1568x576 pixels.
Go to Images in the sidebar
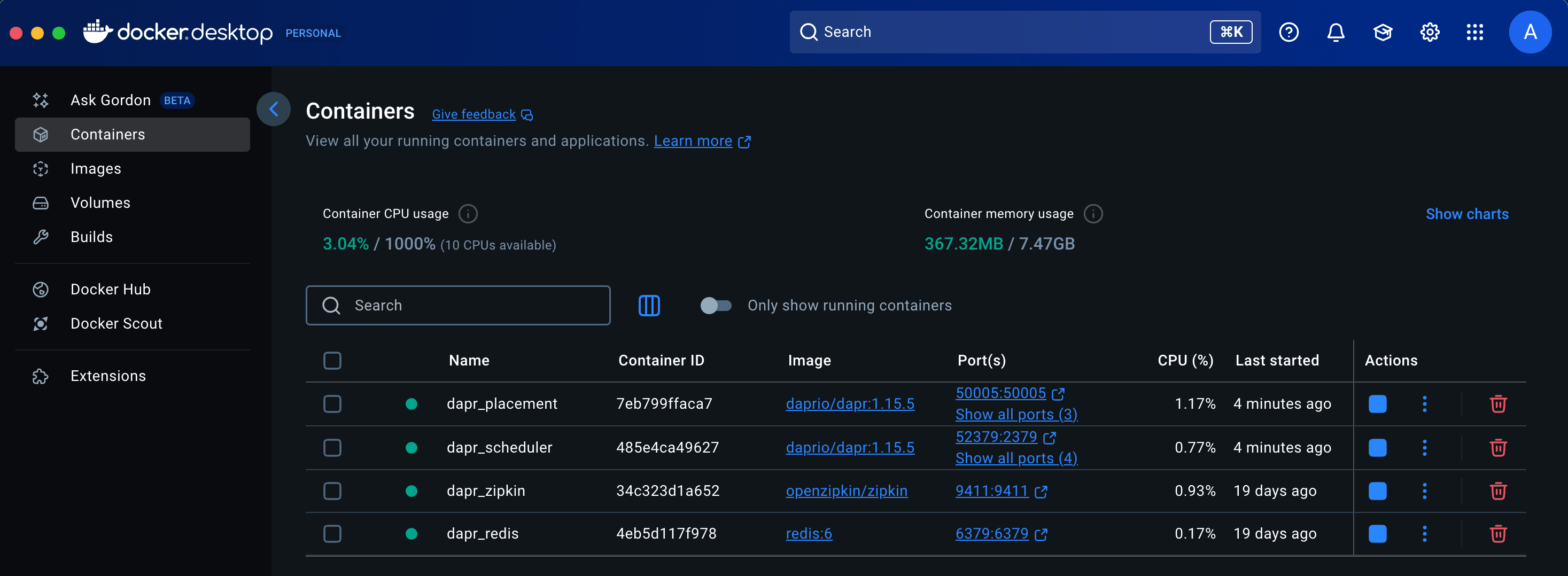click(x=132, y=169)
